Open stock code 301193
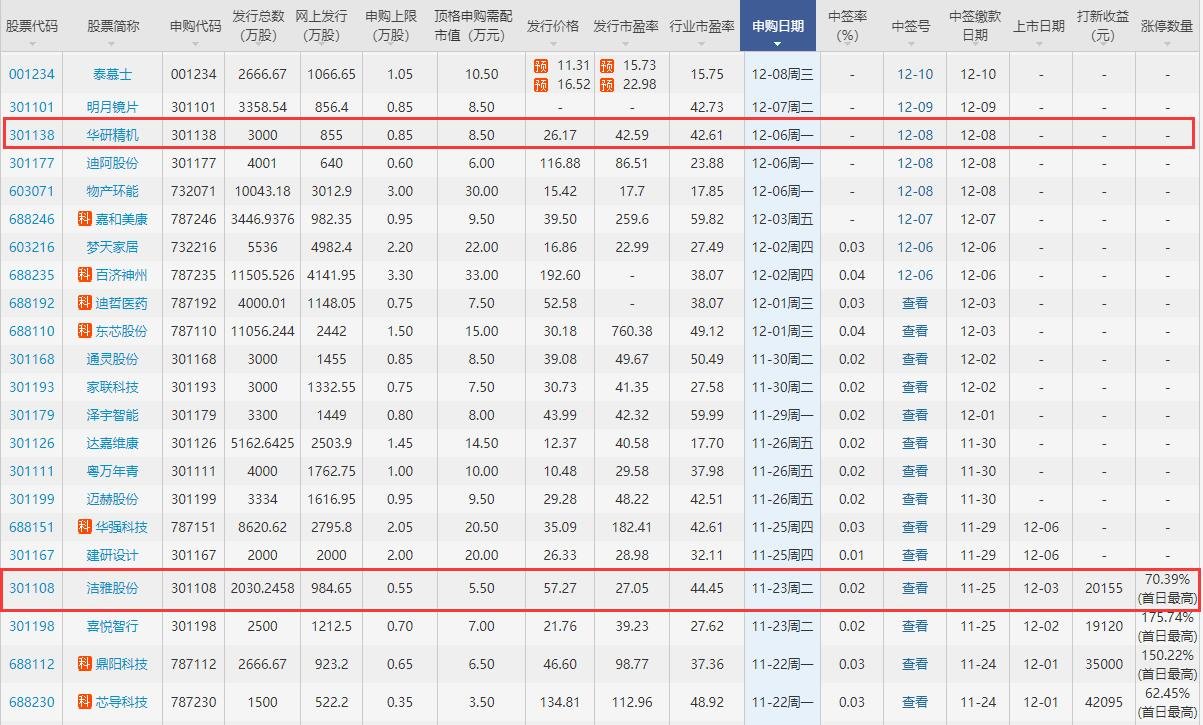The height and width of the screenshot is (725, 1203). point(32,387)
